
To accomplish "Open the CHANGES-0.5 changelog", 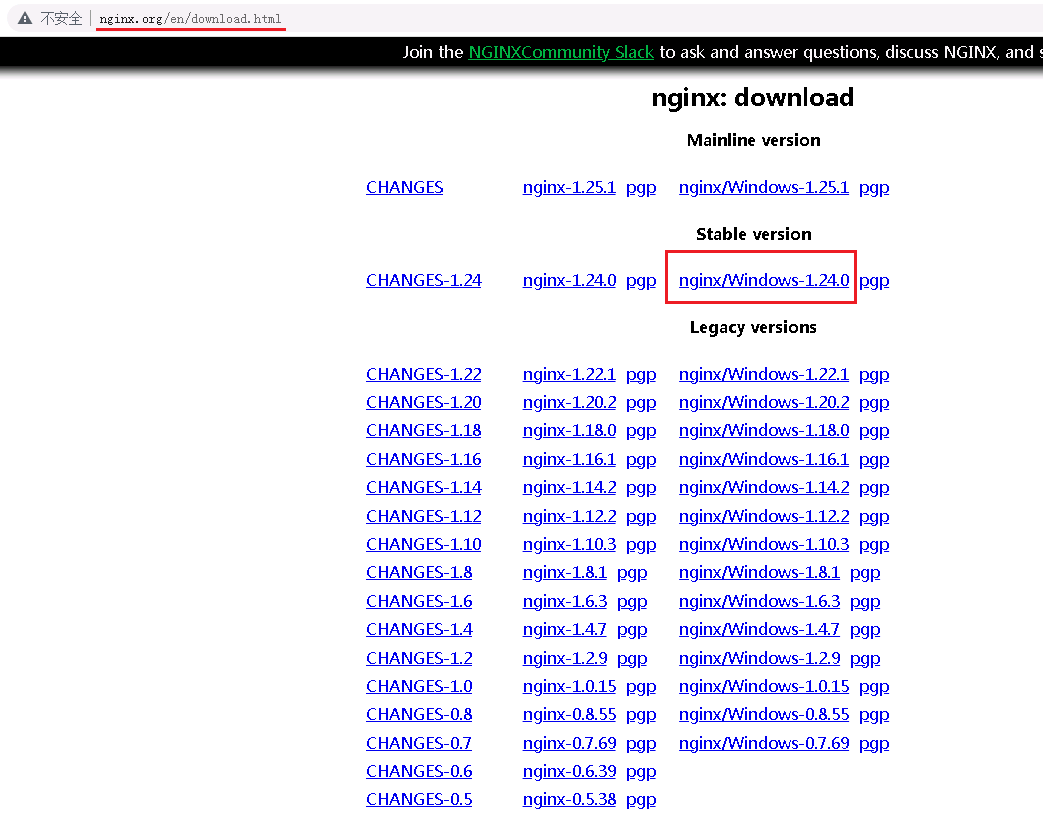I will tap(419, 799).
